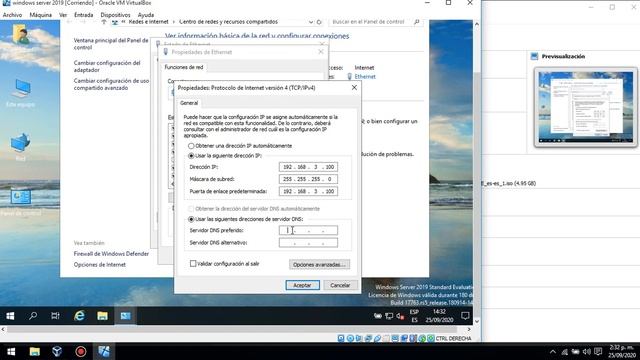This screenshot has height=360, width=640.
Task: Open Máquina menu
Action: point(40,15)
